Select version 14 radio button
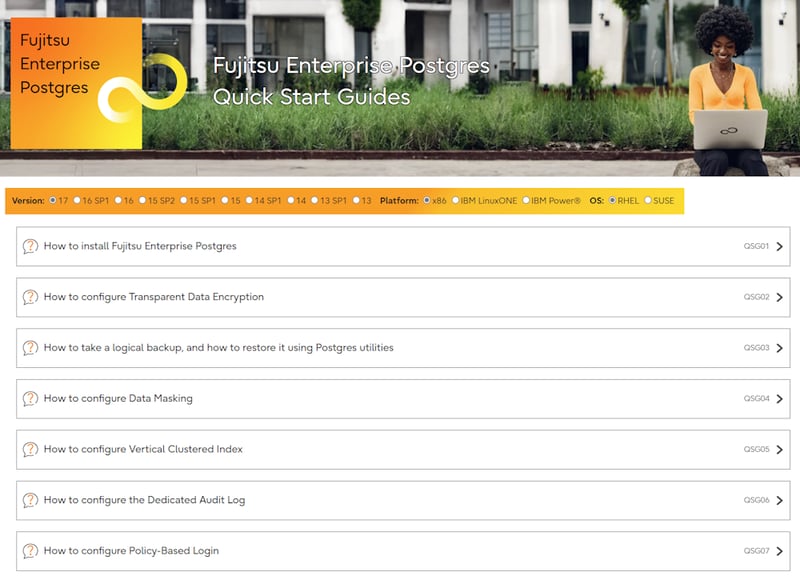800x584 pixels. pos(291,200)
